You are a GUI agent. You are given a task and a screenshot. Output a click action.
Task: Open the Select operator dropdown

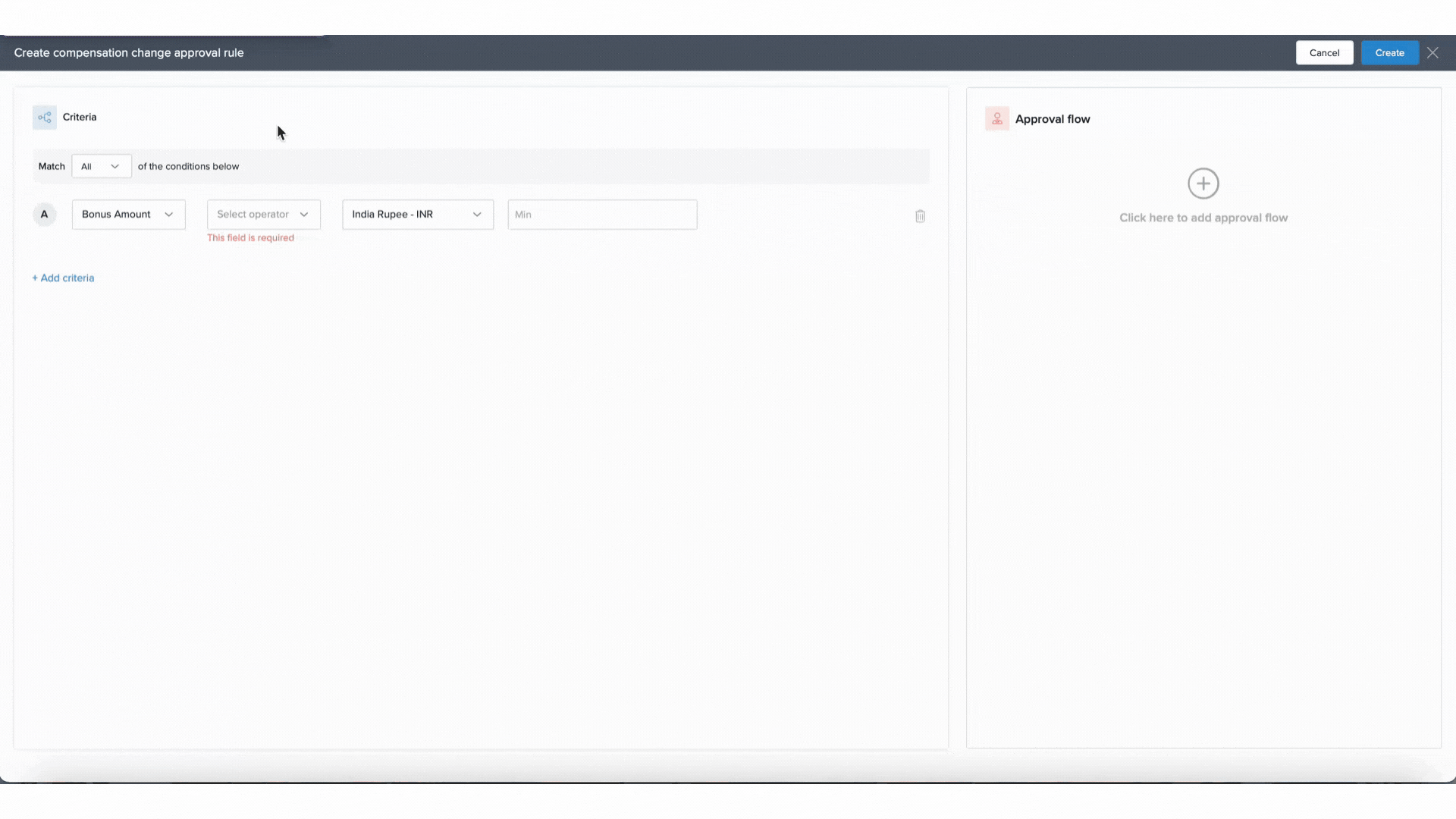click(263, 215)
